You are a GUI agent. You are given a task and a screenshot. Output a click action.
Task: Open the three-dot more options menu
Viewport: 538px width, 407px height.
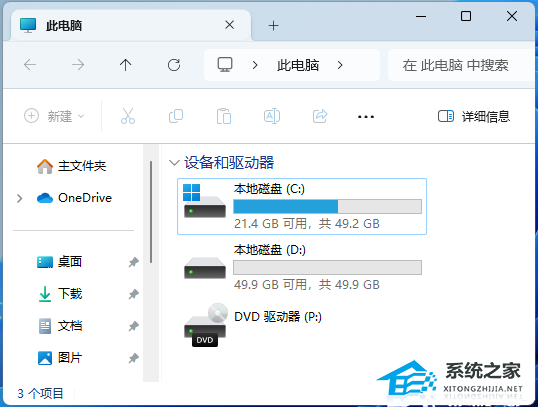pyautogui.click(x=366, y=117)
